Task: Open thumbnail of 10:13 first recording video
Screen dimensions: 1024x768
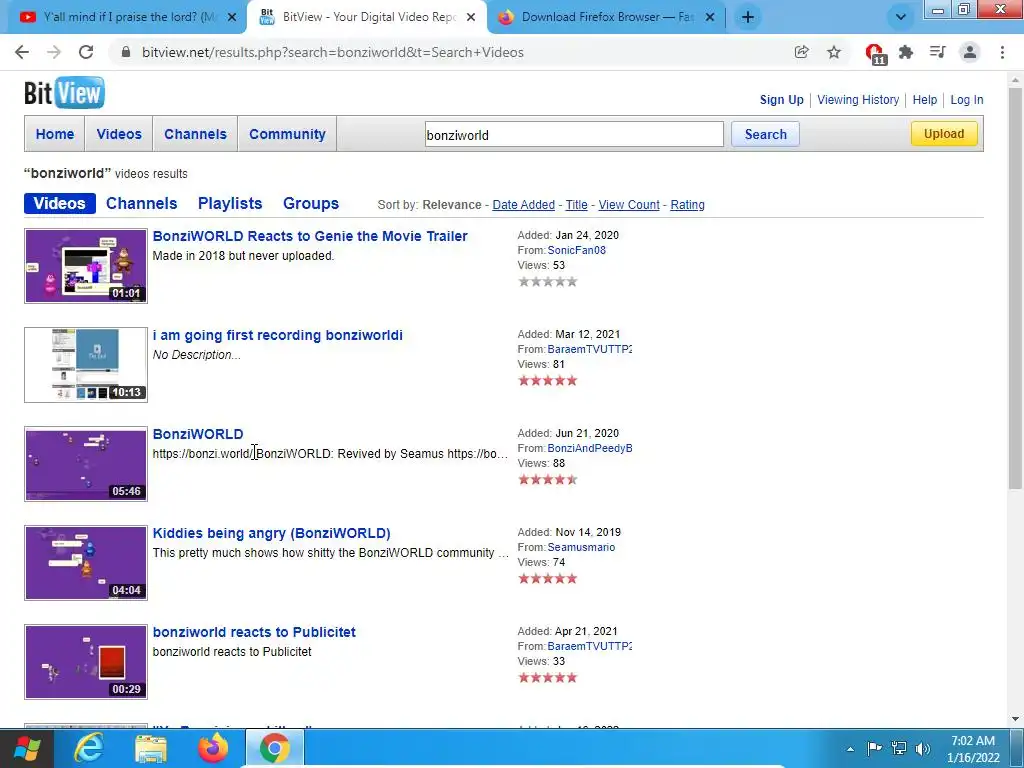Action: 86,365
